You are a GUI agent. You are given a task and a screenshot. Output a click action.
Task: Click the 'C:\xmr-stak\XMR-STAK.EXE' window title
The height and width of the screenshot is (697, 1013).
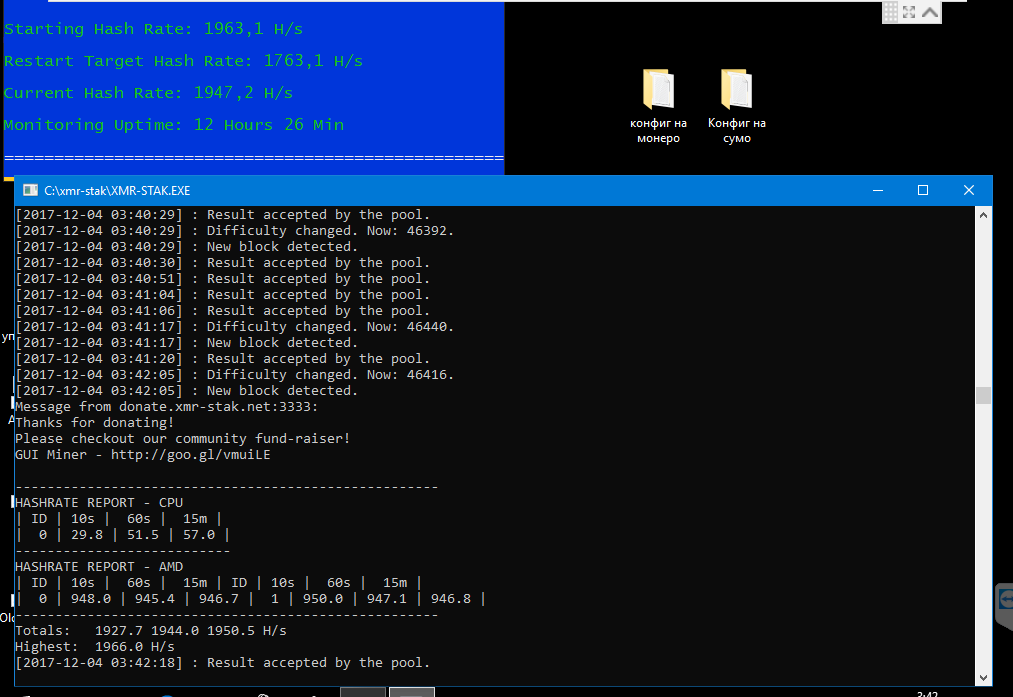(x=117, y=191)
